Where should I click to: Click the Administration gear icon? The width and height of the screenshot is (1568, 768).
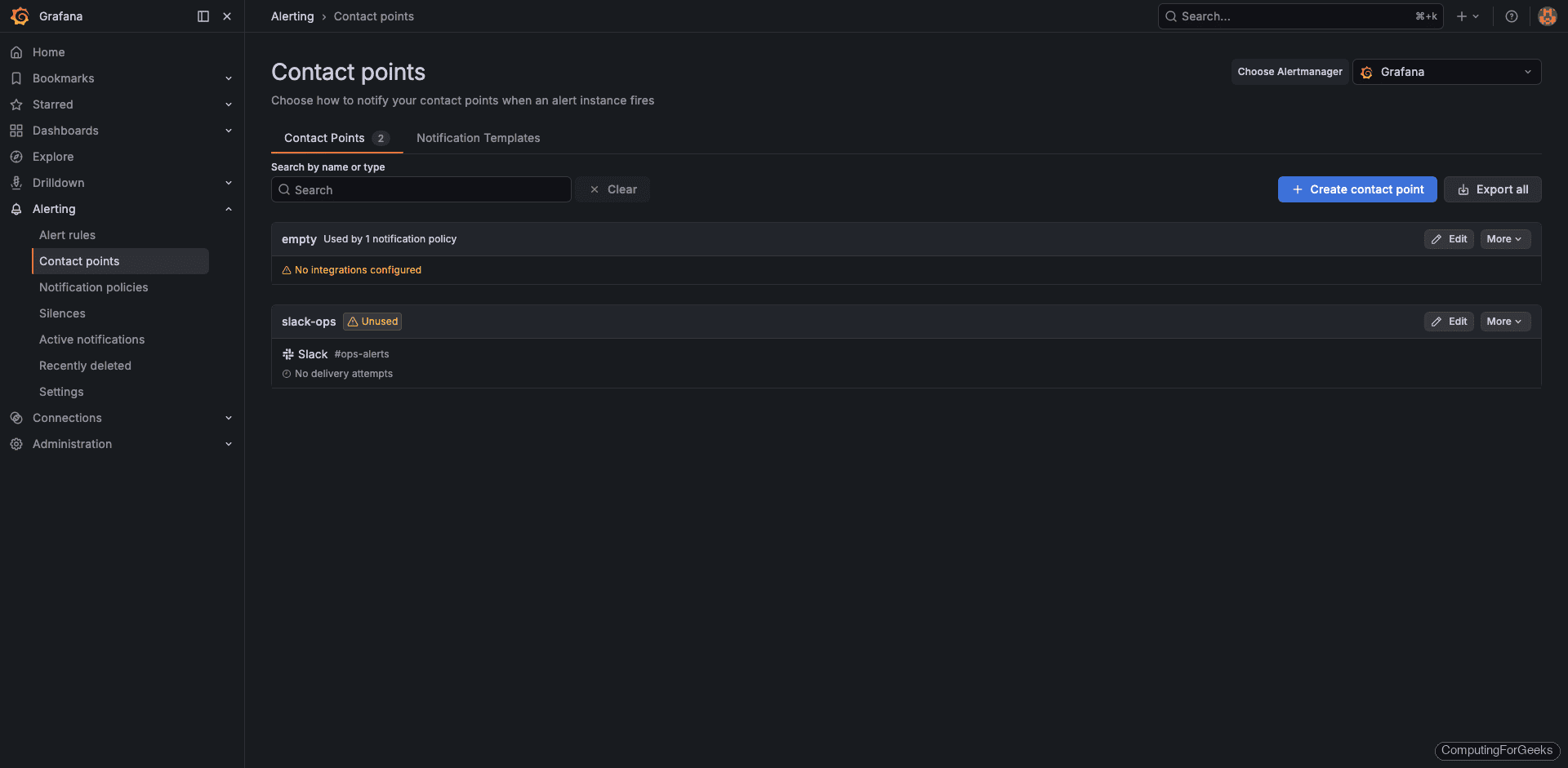click(x=16, y=443)
